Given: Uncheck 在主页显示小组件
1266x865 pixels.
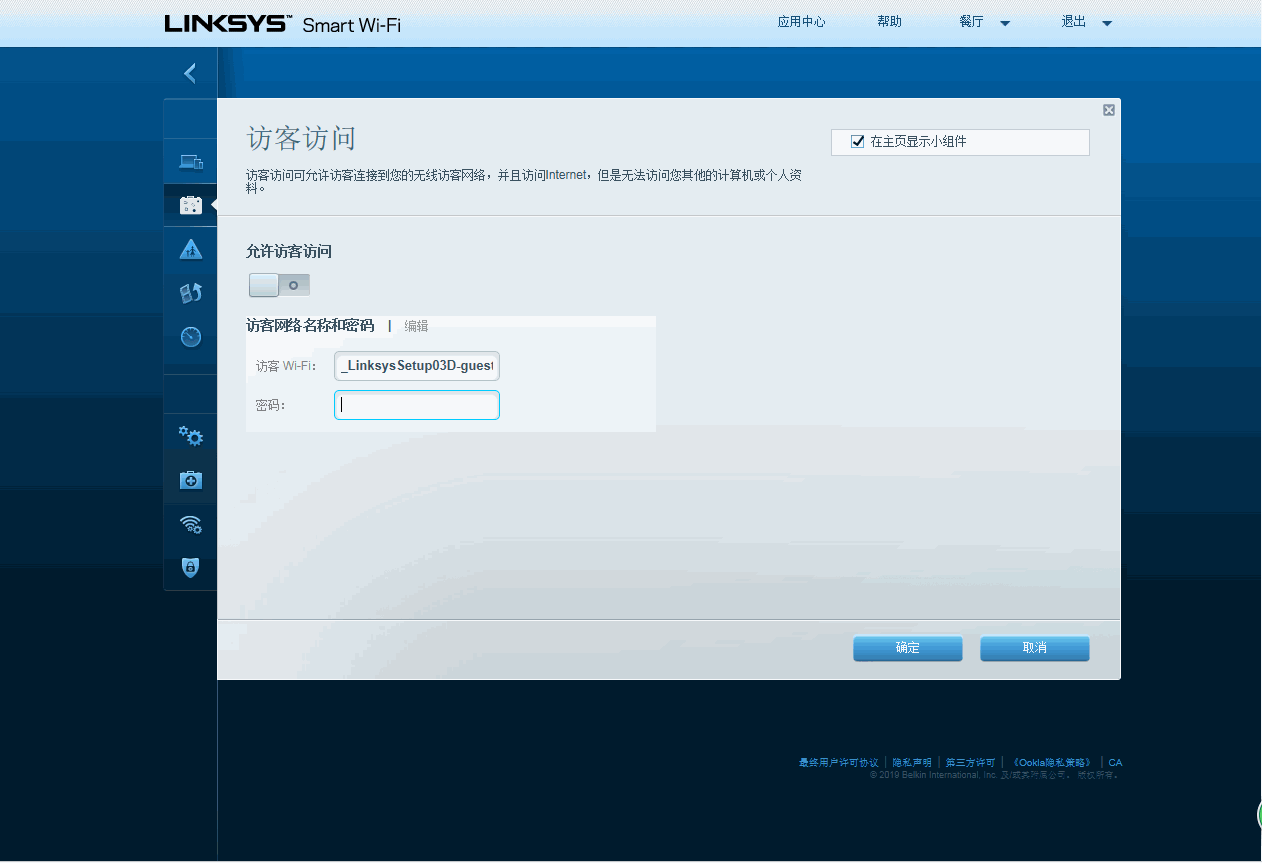Looking at the screenshot, I should point(857,141).
